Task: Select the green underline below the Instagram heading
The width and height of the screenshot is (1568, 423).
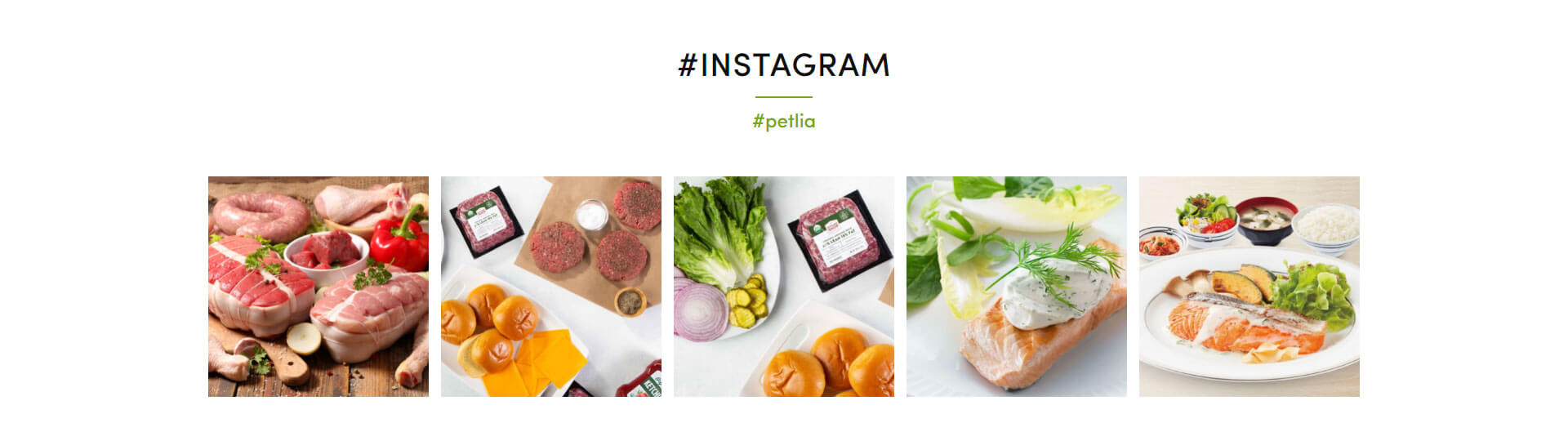Action: click(x=784, y=97)
